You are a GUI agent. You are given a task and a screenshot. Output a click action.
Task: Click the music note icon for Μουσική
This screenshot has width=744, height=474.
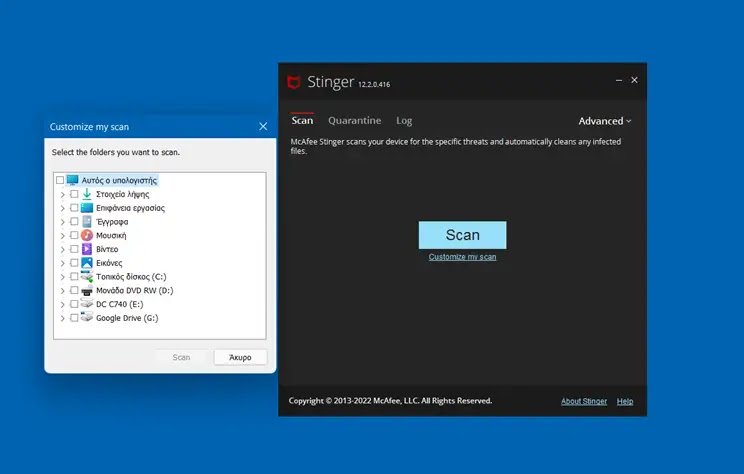[x=87, y=235]
